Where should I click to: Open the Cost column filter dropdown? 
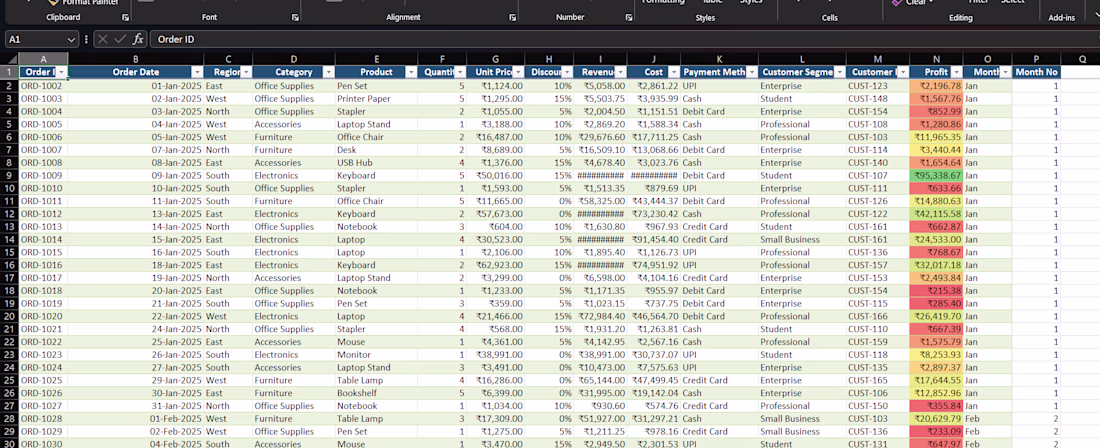pyautogui.click(x=673, y=72)
